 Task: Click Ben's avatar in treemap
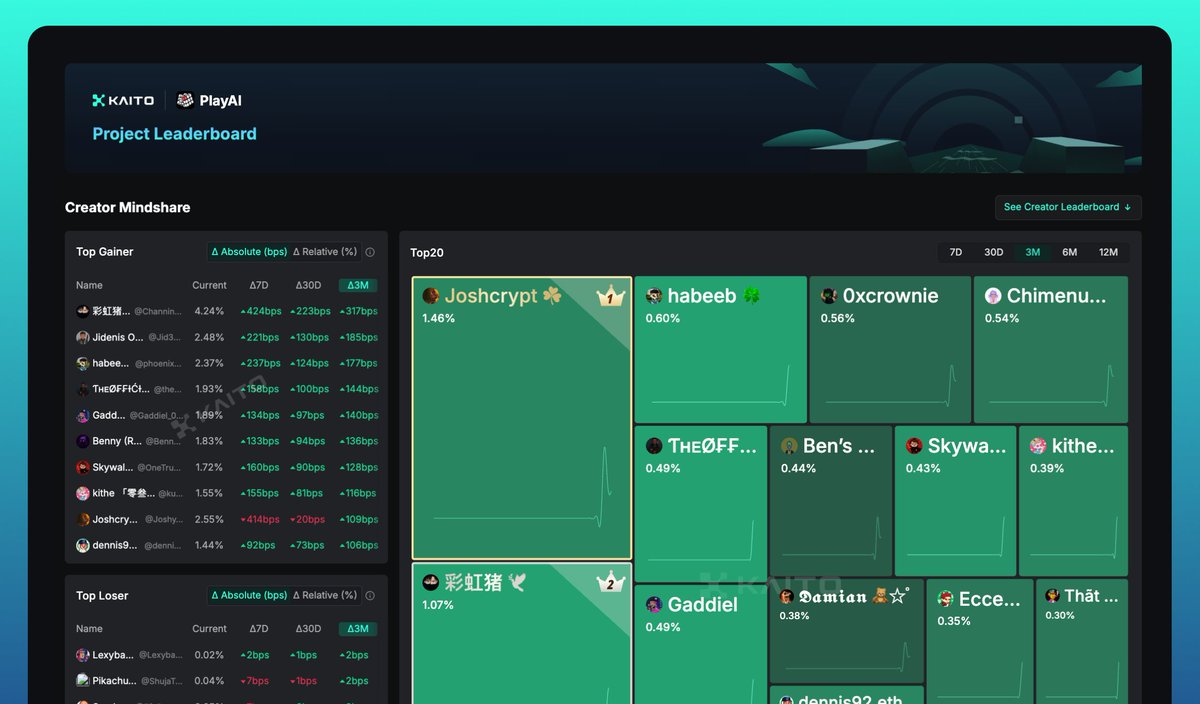789,446
